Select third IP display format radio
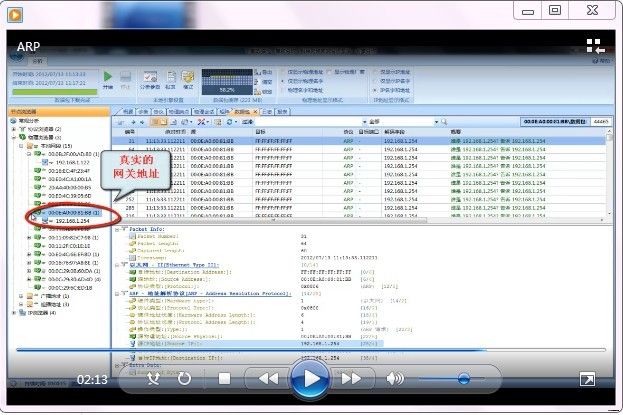This screenshot has width=623, height=415. [x=375, y=90]
